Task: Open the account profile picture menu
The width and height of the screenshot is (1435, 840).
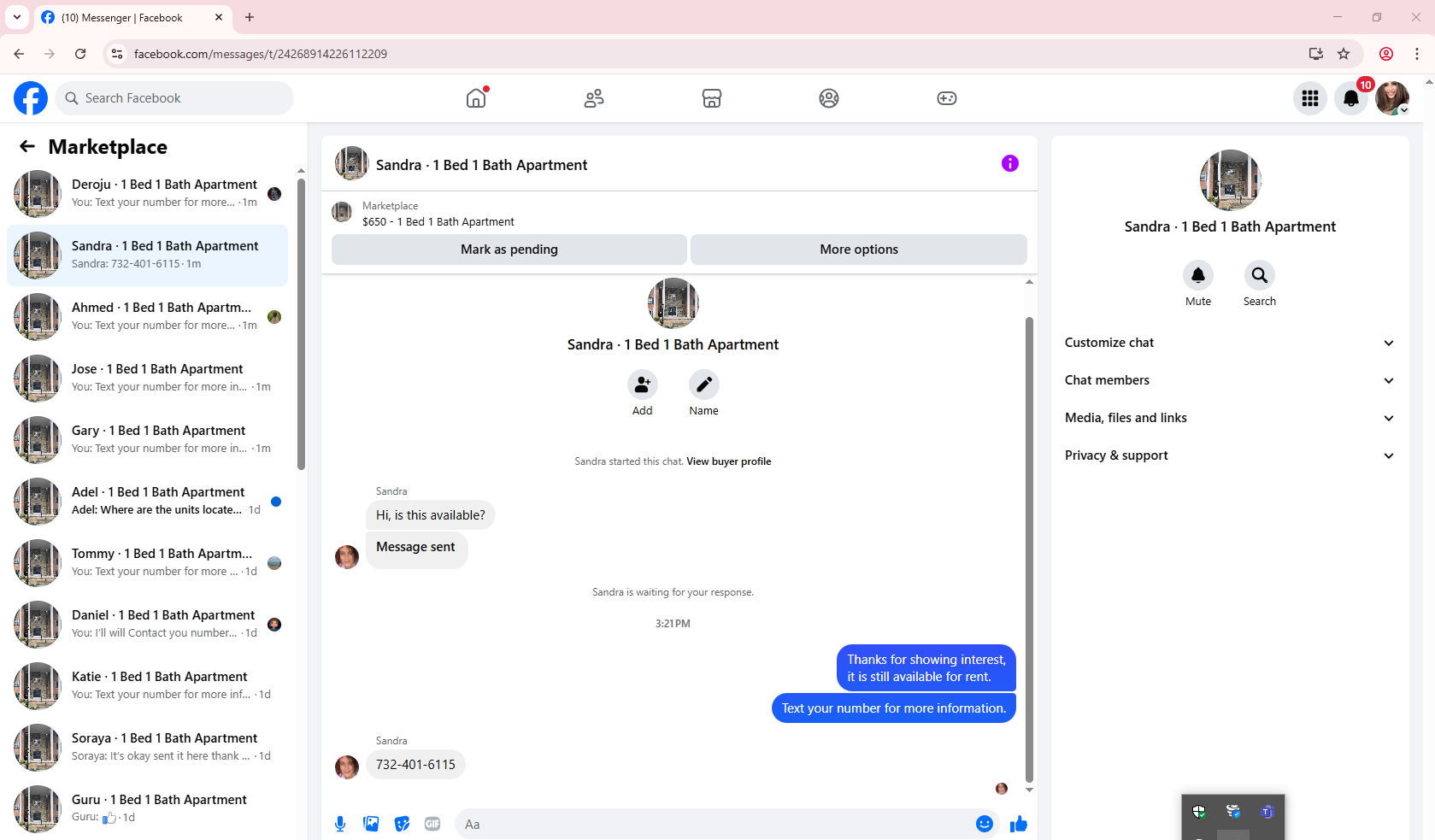Action: point(1392,98)
